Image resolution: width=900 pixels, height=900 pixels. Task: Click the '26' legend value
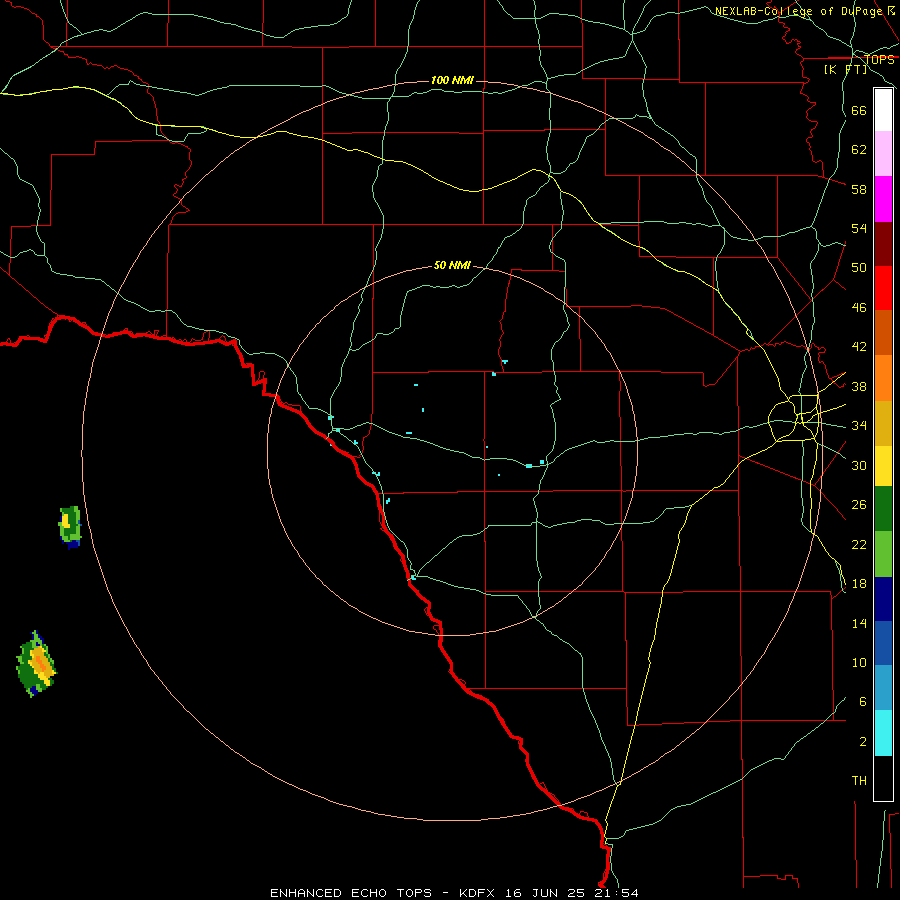click(x=859, y=505)
